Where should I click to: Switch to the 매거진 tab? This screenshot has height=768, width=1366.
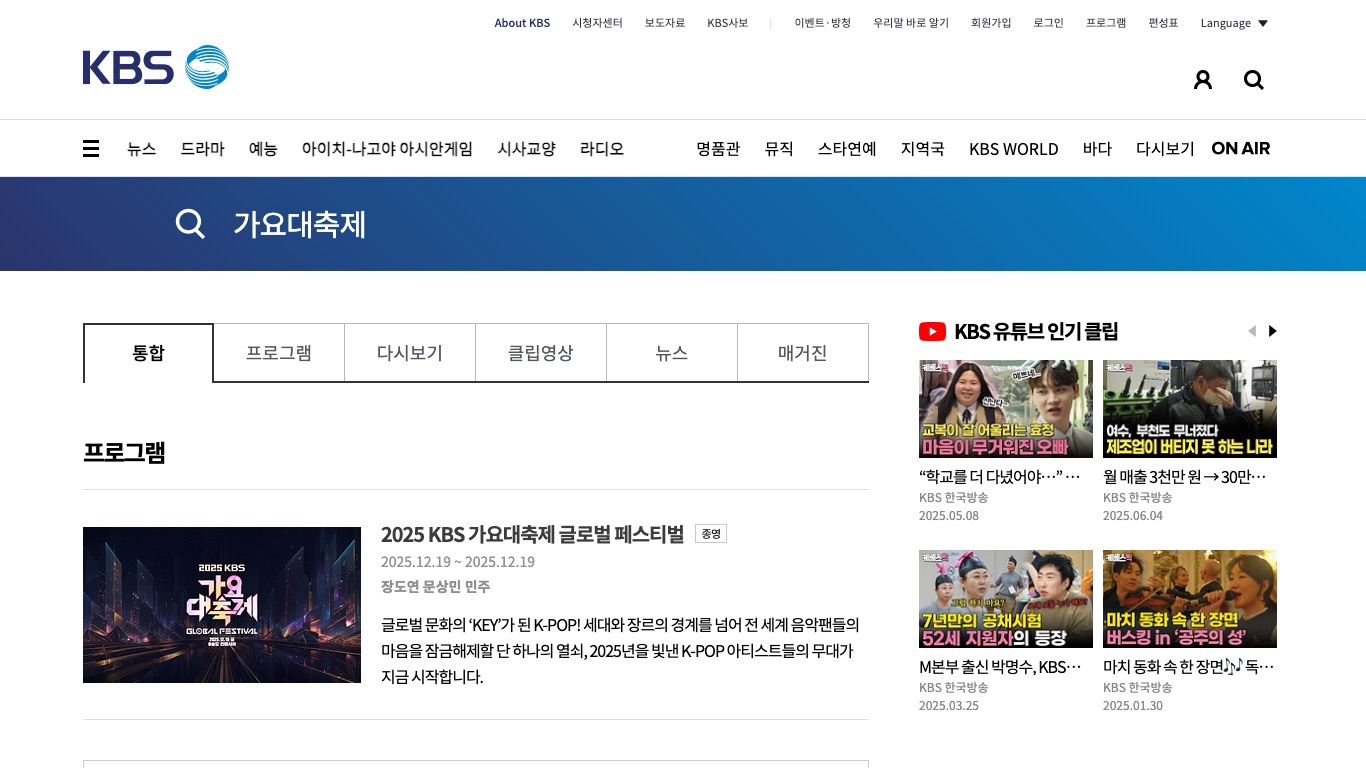(x=803, y=353)
